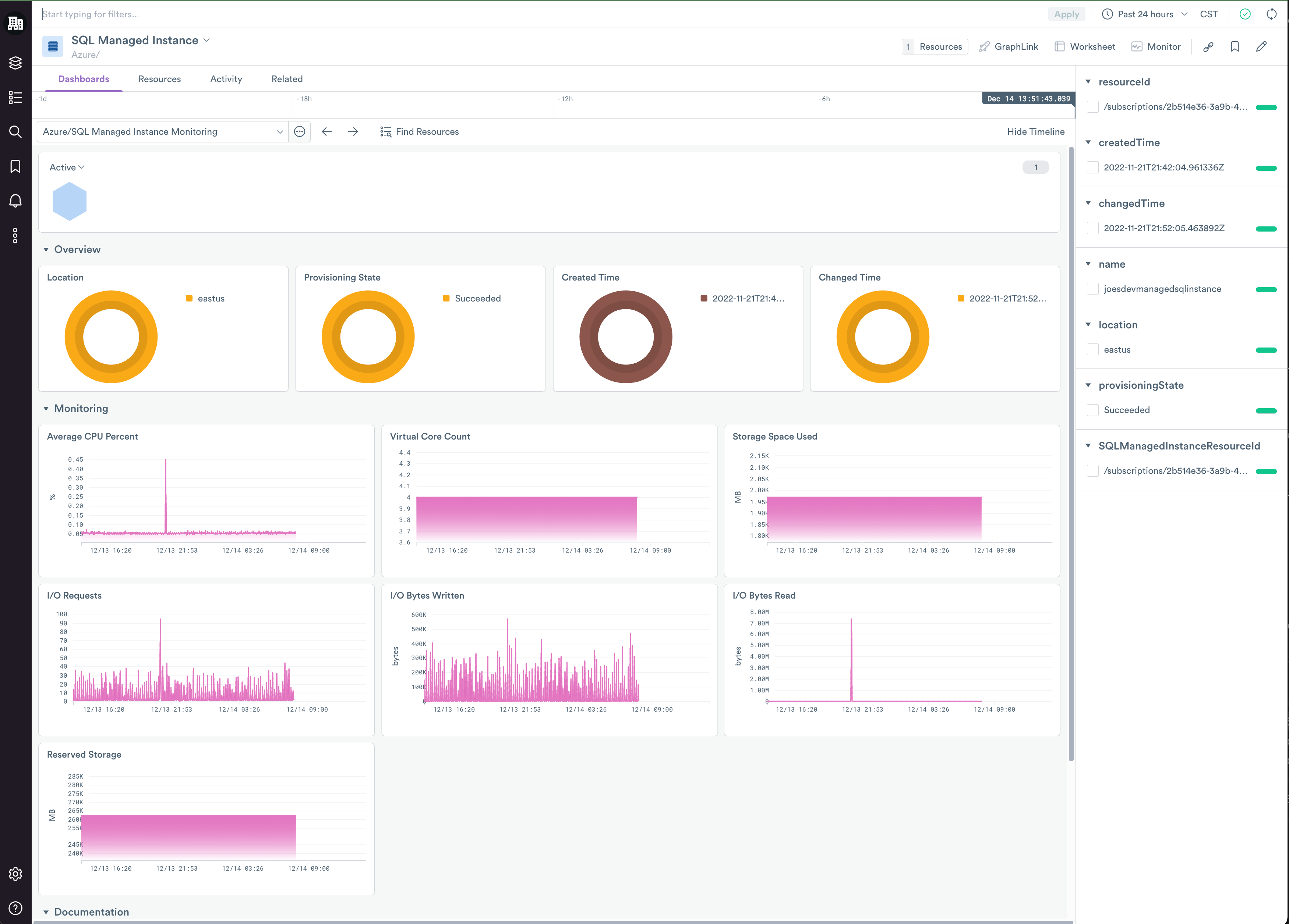Open bookmarks icon in left sidebar
The width and height of the screenshot is (1289, 924).
[x=15, y=166]
